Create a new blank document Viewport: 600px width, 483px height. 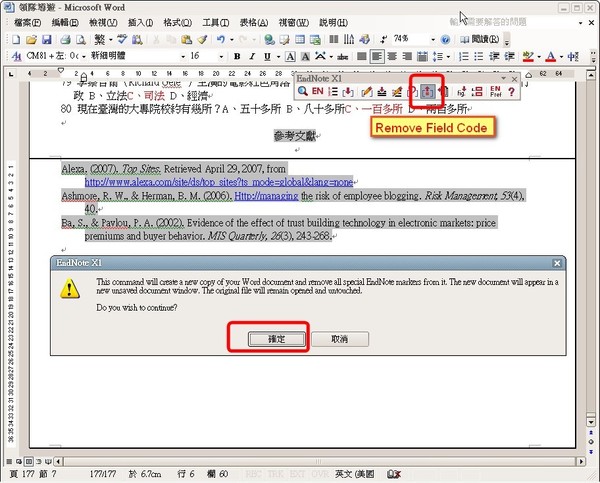[x=16, y=39]
